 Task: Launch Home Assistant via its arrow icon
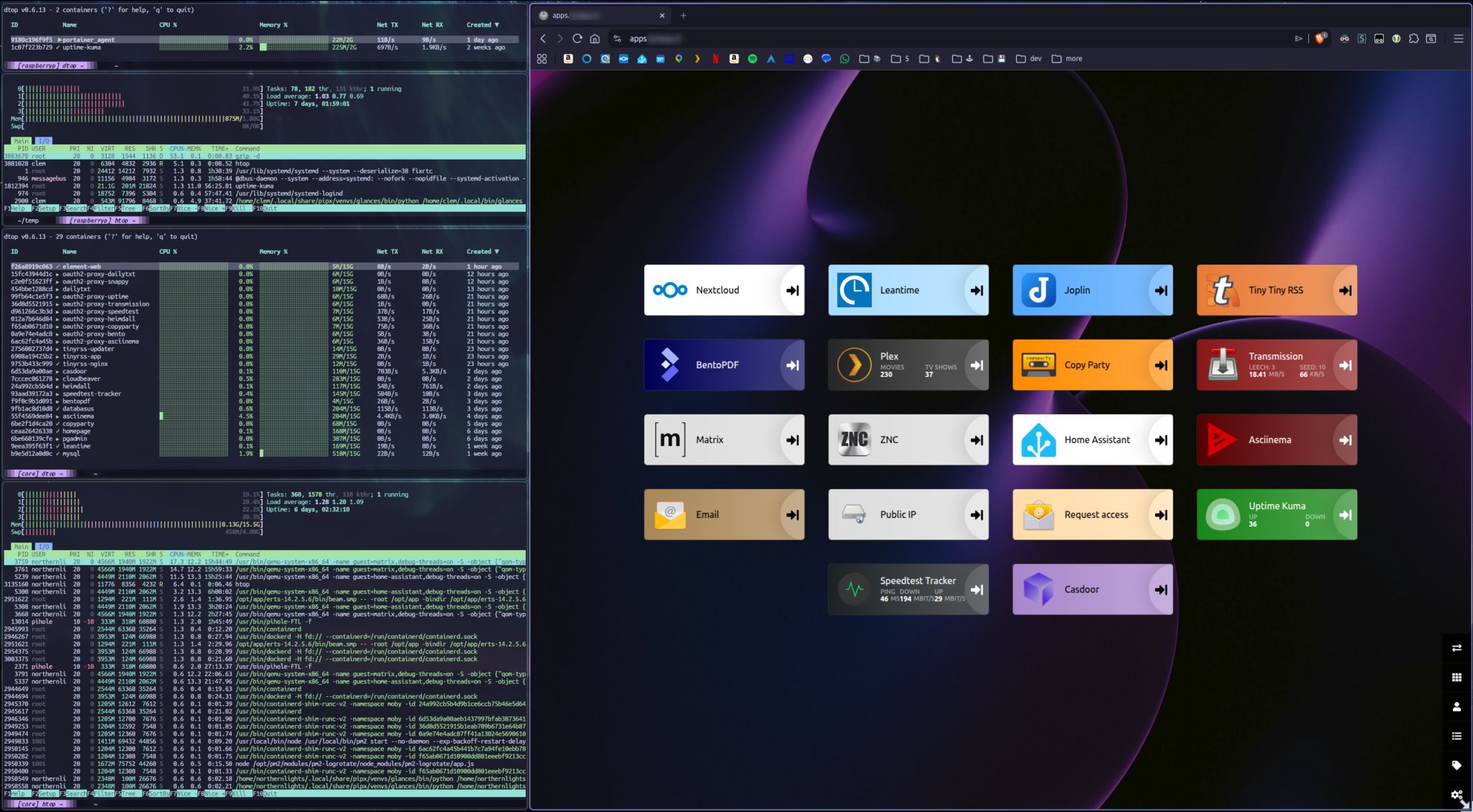click(1161, 439)
